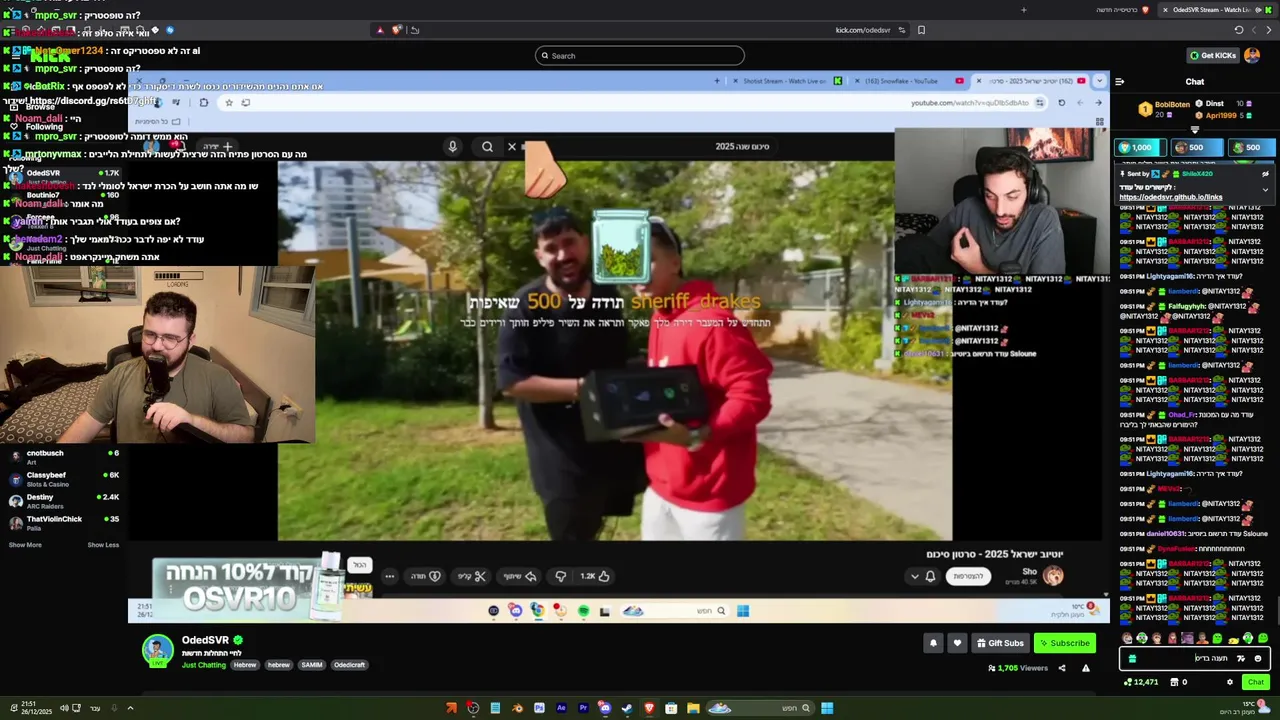Select the SAMIM tag
The height and width of the screenshot is (720, 1280).
(x=312, y=665)
